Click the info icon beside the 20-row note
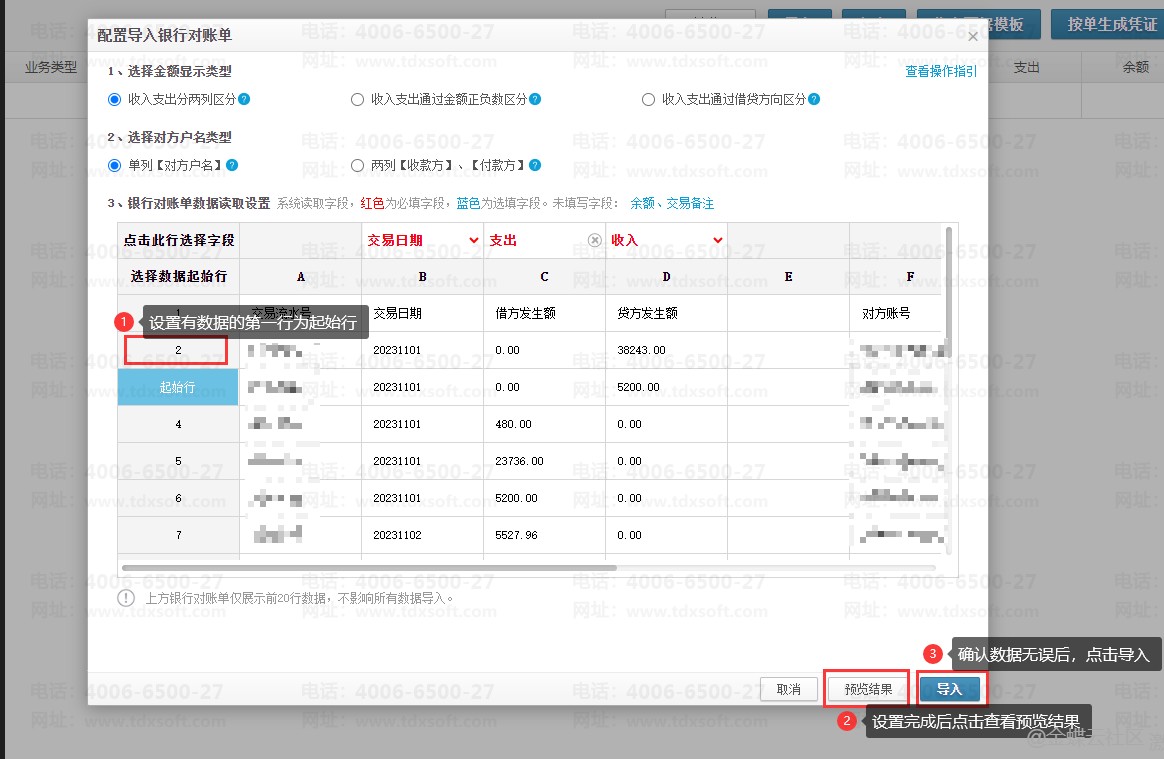This screenshot has height=759, width=1164. coord(126,598)
